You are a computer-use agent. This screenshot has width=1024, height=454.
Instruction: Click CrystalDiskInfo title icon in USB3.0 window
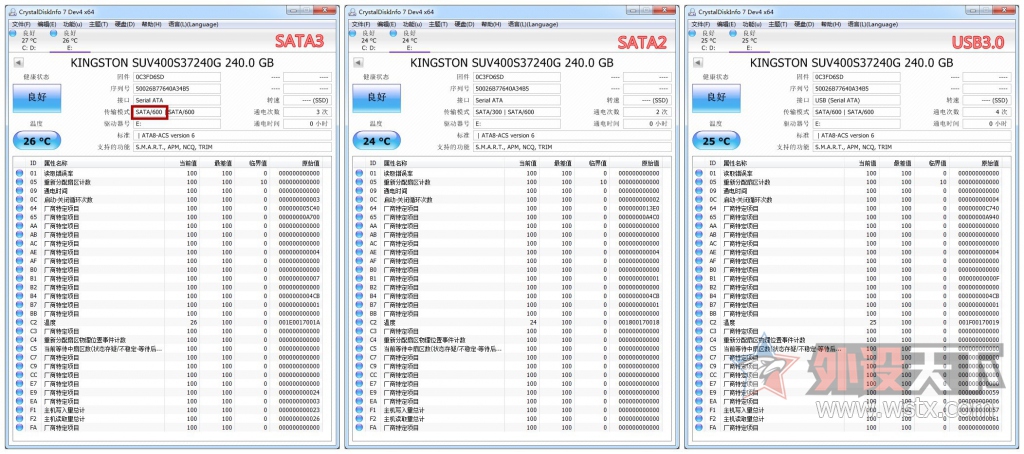(692, 12)
